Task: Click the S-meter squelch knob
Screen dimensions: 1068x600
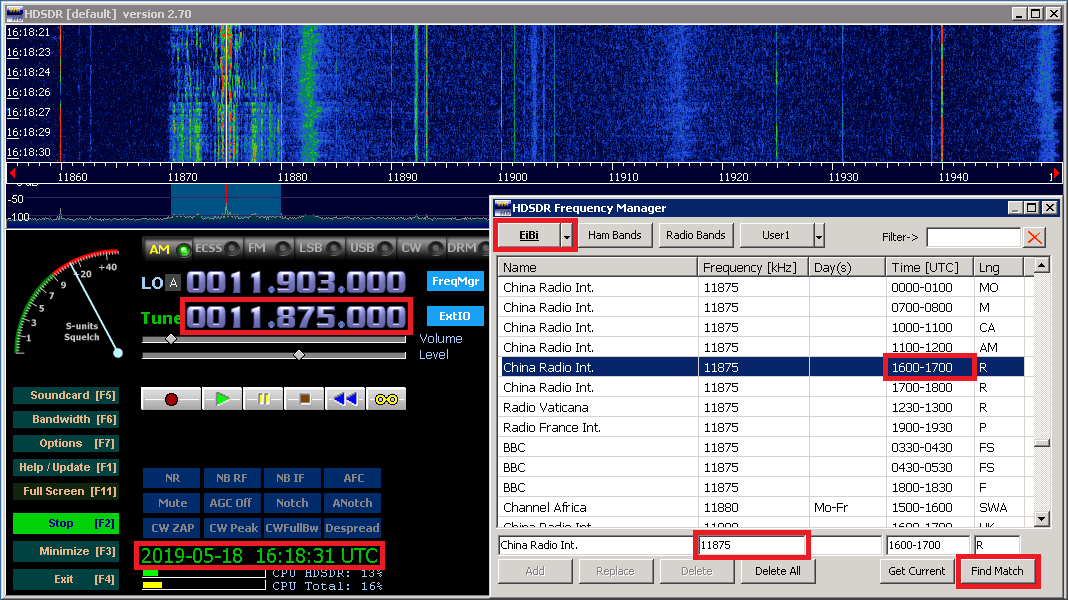Action: pos(118,353)
